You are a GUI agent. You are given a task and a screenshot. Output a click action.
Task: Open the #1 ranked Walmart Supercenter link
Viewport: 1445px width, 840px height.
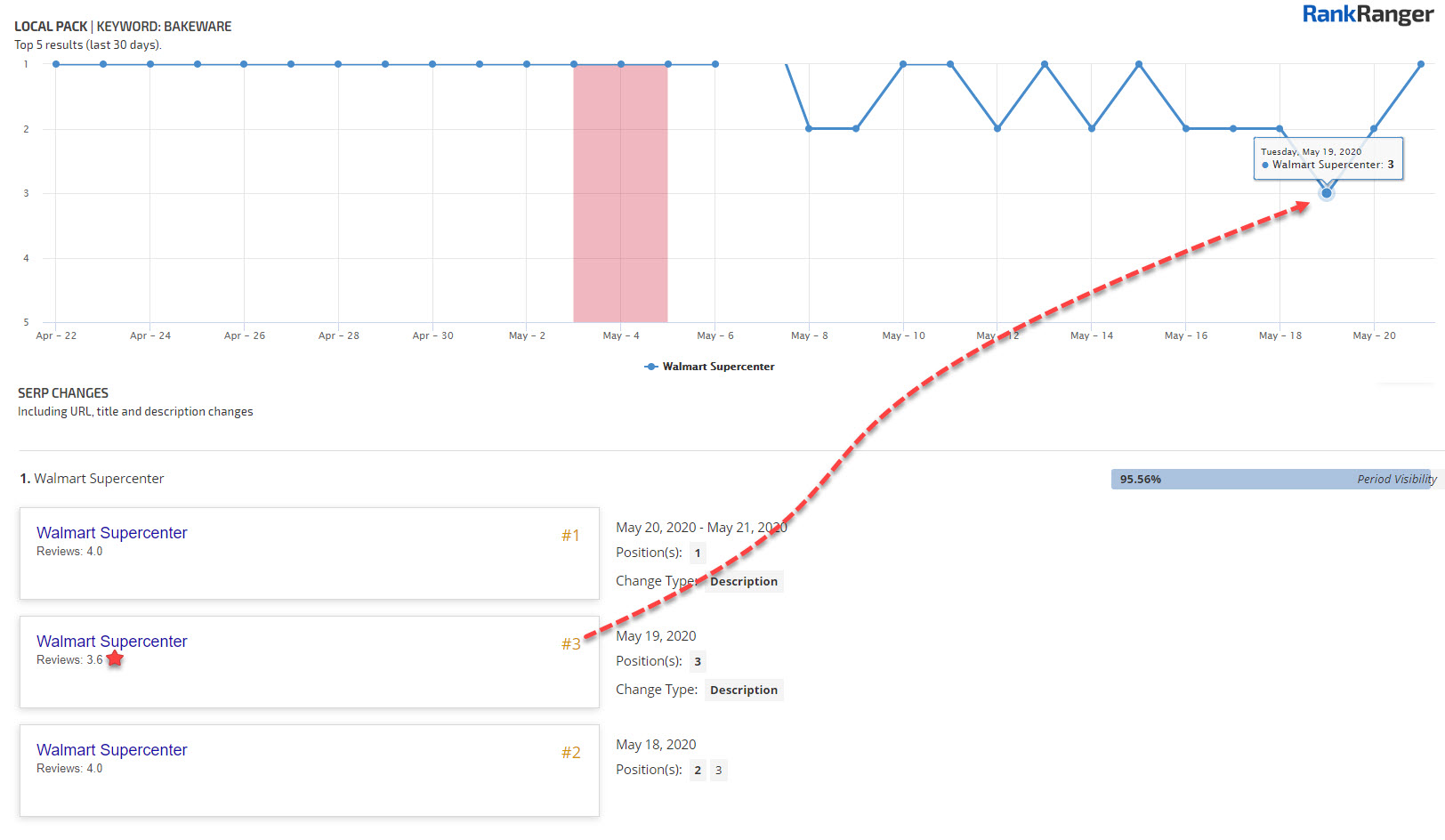(112, 533)
